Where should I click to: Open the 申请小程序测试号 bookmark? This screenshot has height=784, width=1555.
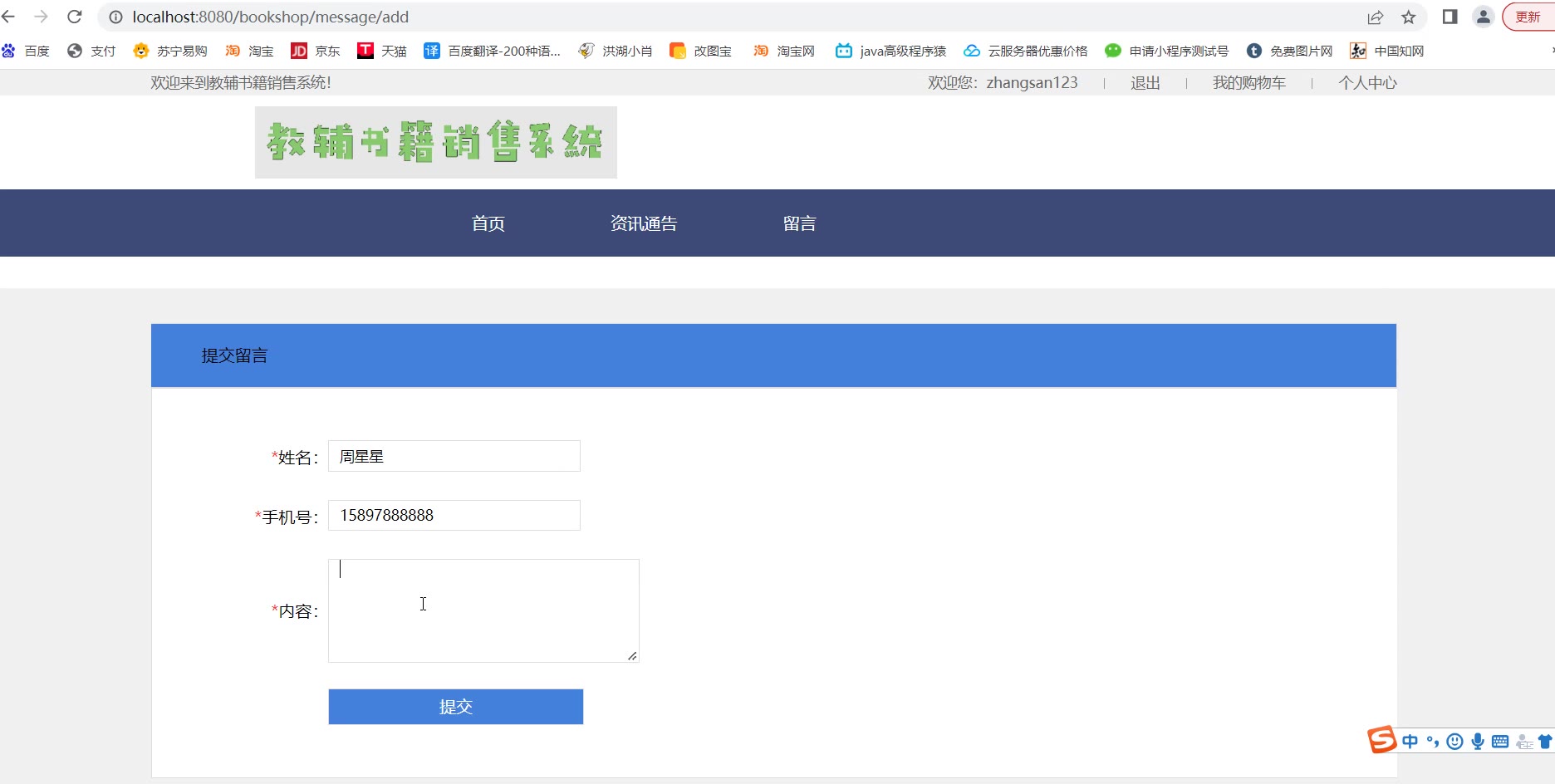point(1167,51)
